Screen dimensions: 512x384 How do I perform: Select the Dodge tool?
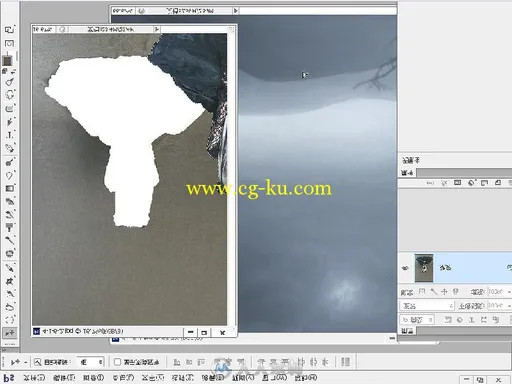click(10, 162)
